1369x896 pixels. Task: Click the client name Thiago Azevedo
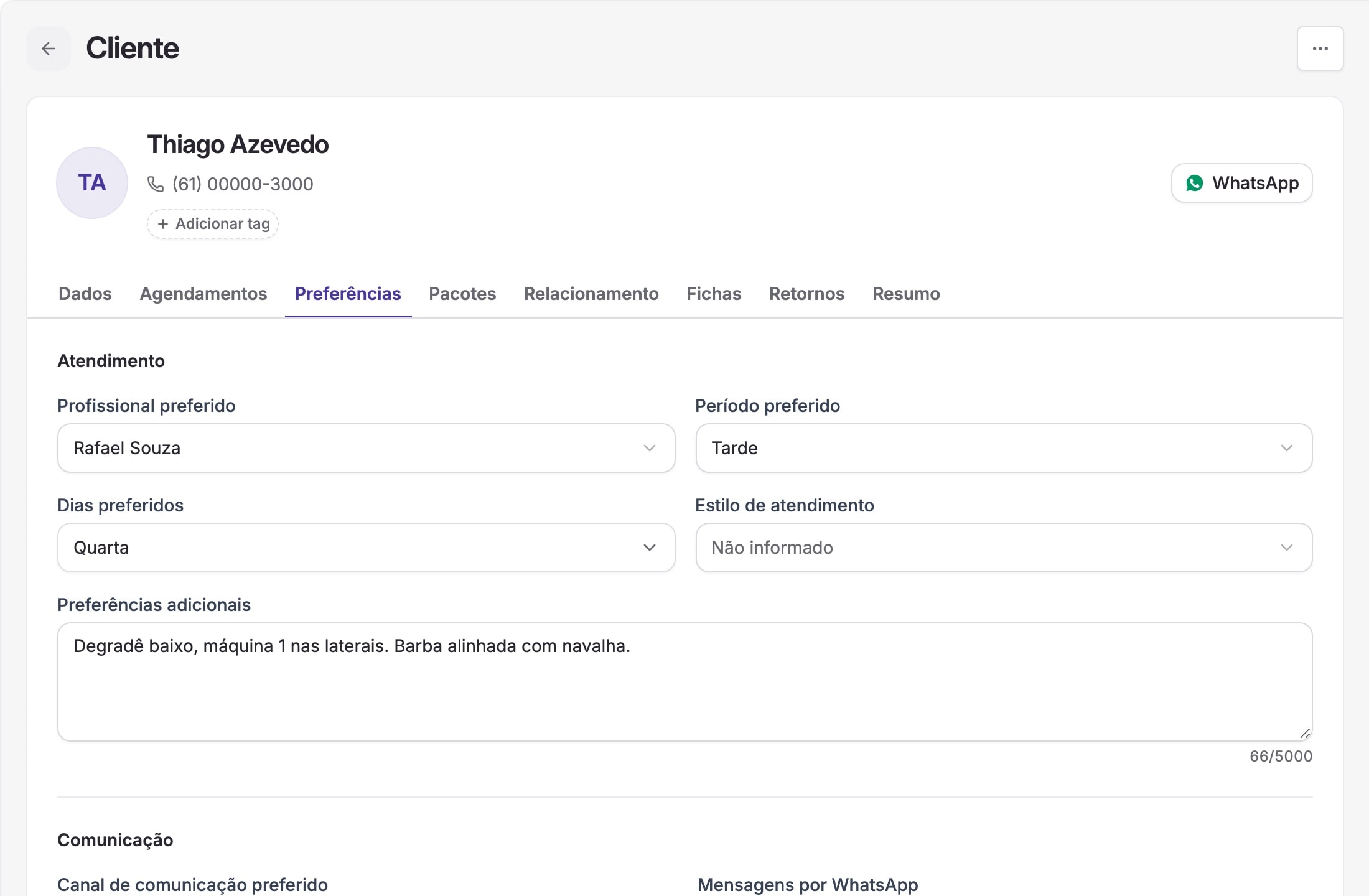click(238, 144)
